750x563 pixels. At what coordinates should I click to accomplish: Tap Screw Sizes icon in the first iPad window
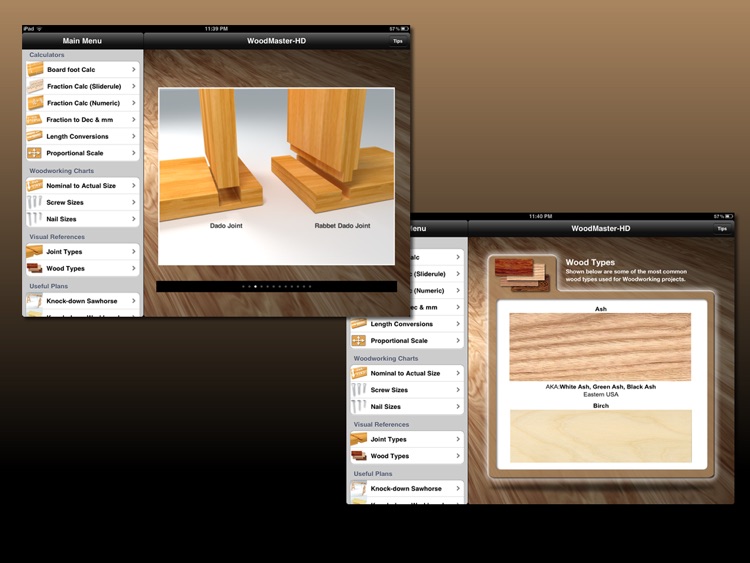point(34,202)
